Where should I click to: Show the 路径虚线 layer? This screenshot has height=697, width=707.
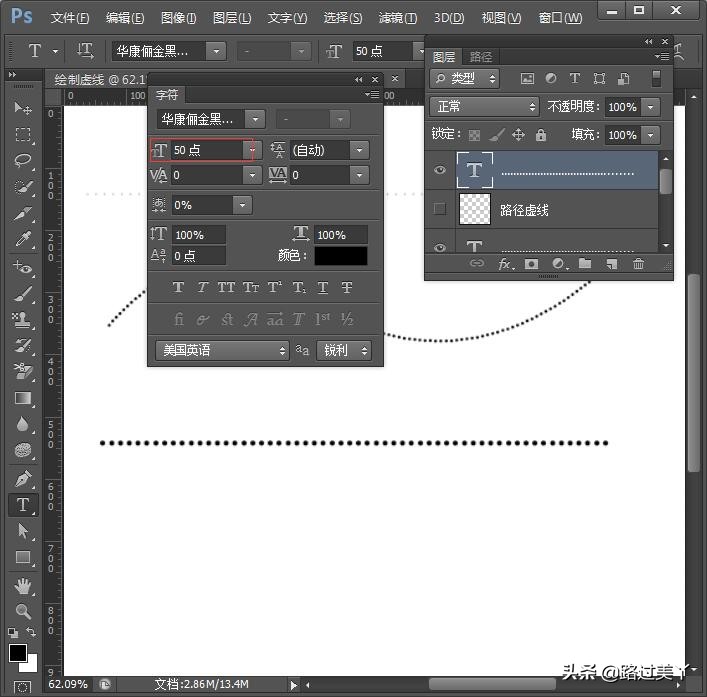click(439, 209)
